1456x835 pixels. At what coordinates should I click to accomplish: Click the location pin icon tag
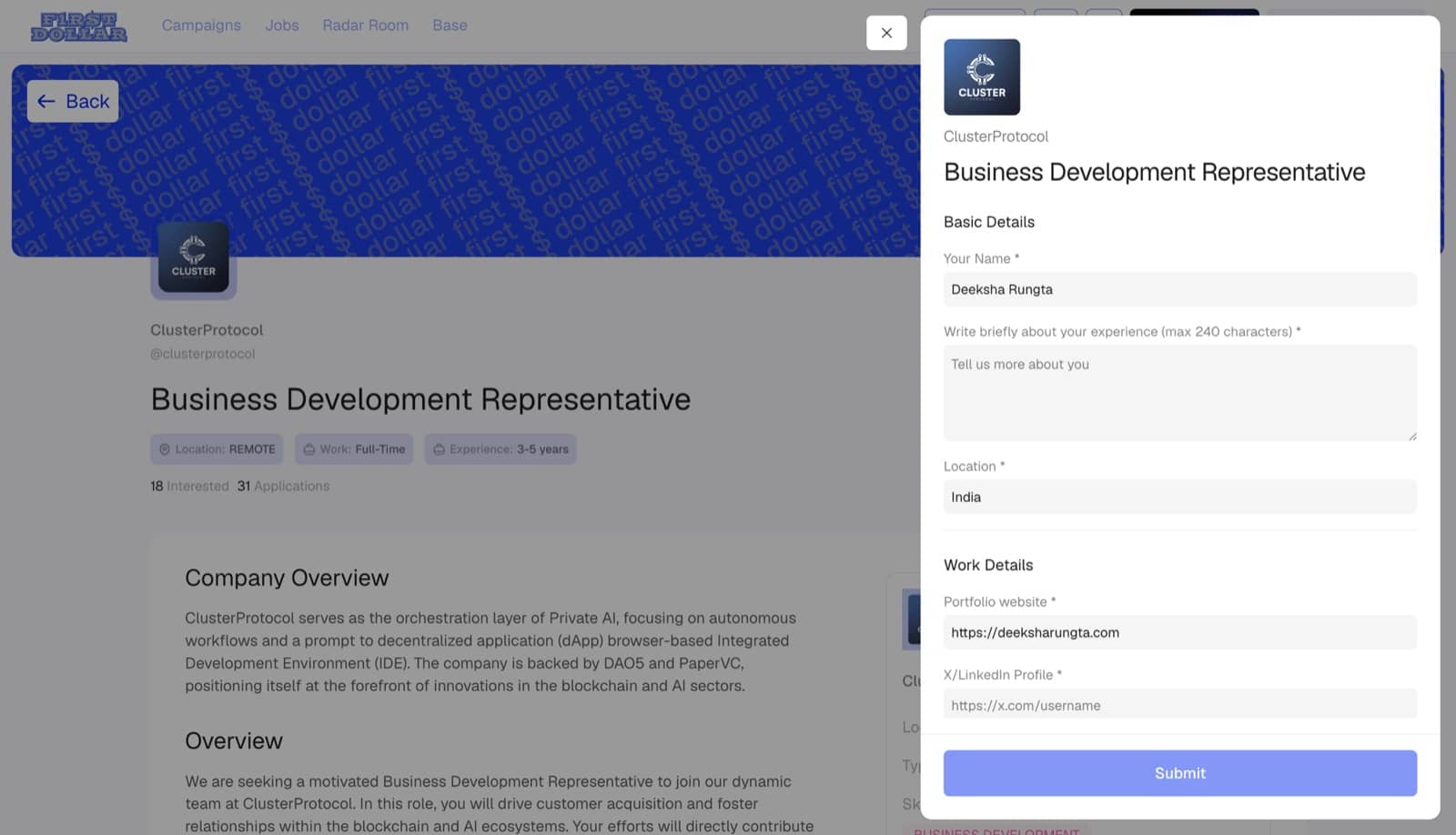(165, 449)
